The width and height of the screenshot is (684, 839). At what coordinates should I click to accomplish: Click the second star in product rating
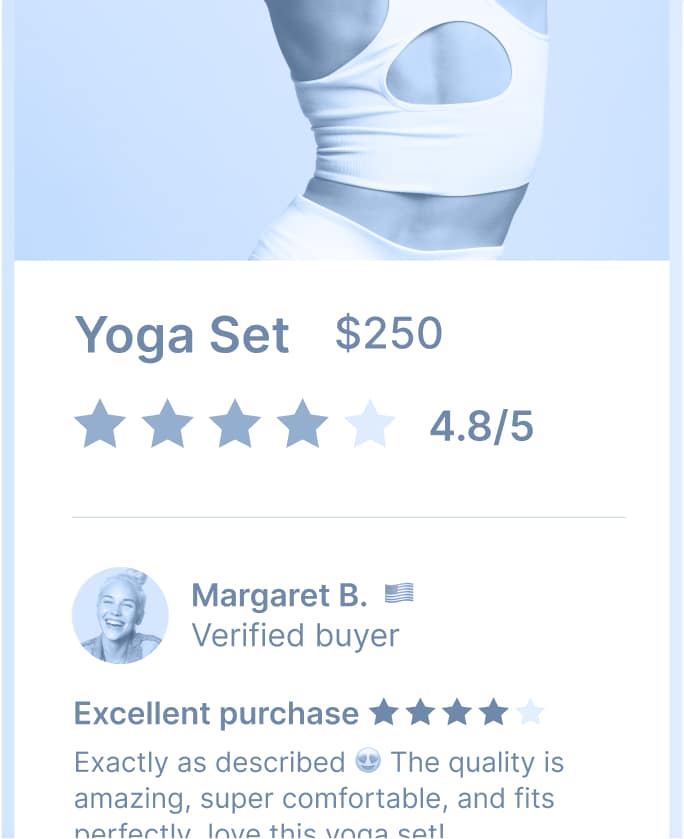click(x=167, y=424)
